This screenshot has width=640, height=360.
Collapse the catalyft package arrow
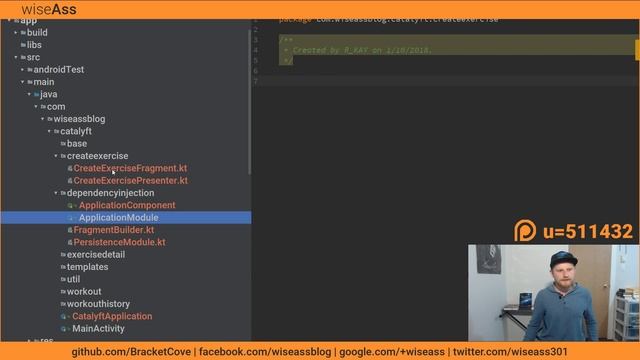[49, 131]
